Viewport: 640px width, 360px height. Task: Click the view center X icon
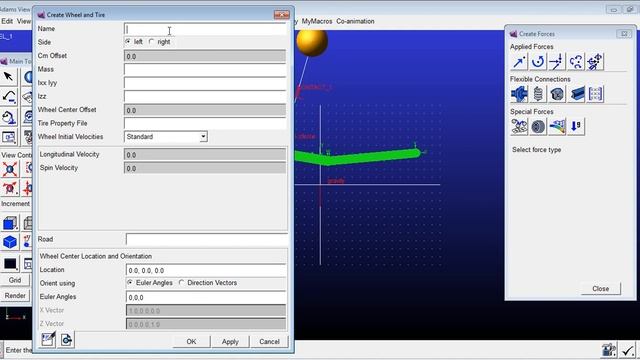(9, 169)
